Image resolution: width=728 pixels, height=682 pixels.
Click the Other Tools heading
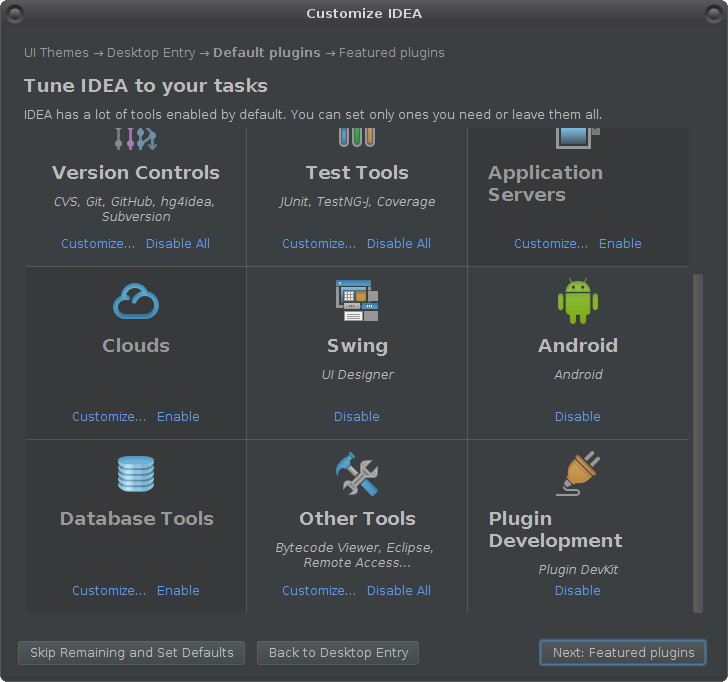pyautogui.click(x=357, y=519)
